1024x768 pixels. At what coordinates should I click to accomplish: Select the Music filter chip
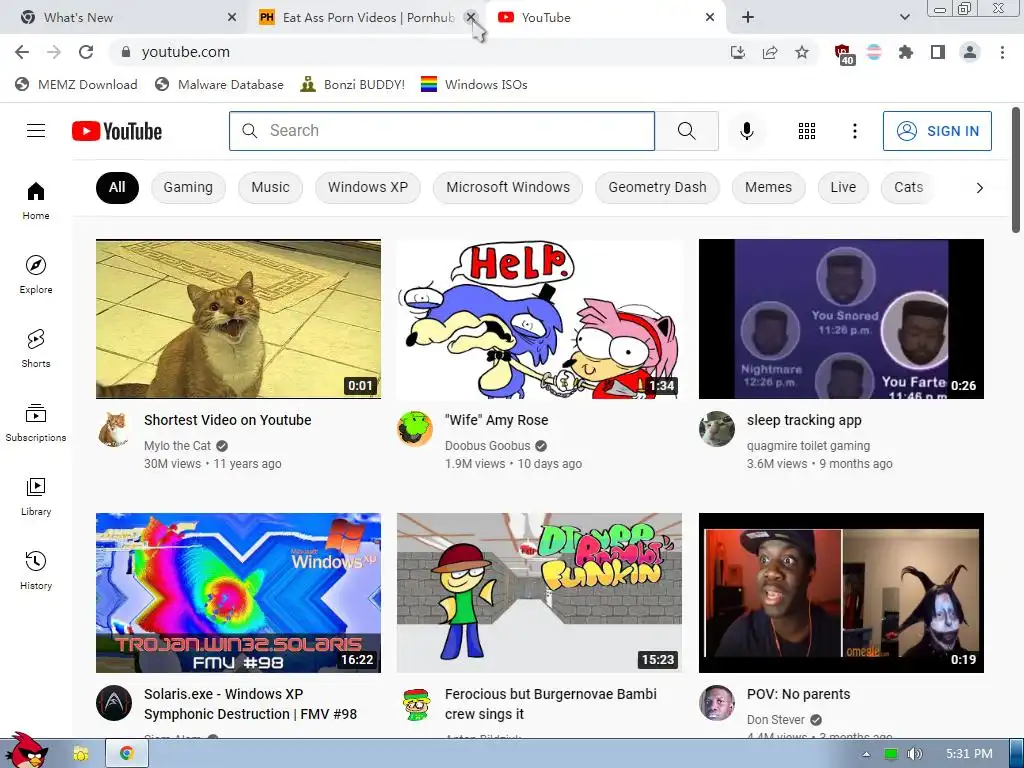tap(270, 187)
